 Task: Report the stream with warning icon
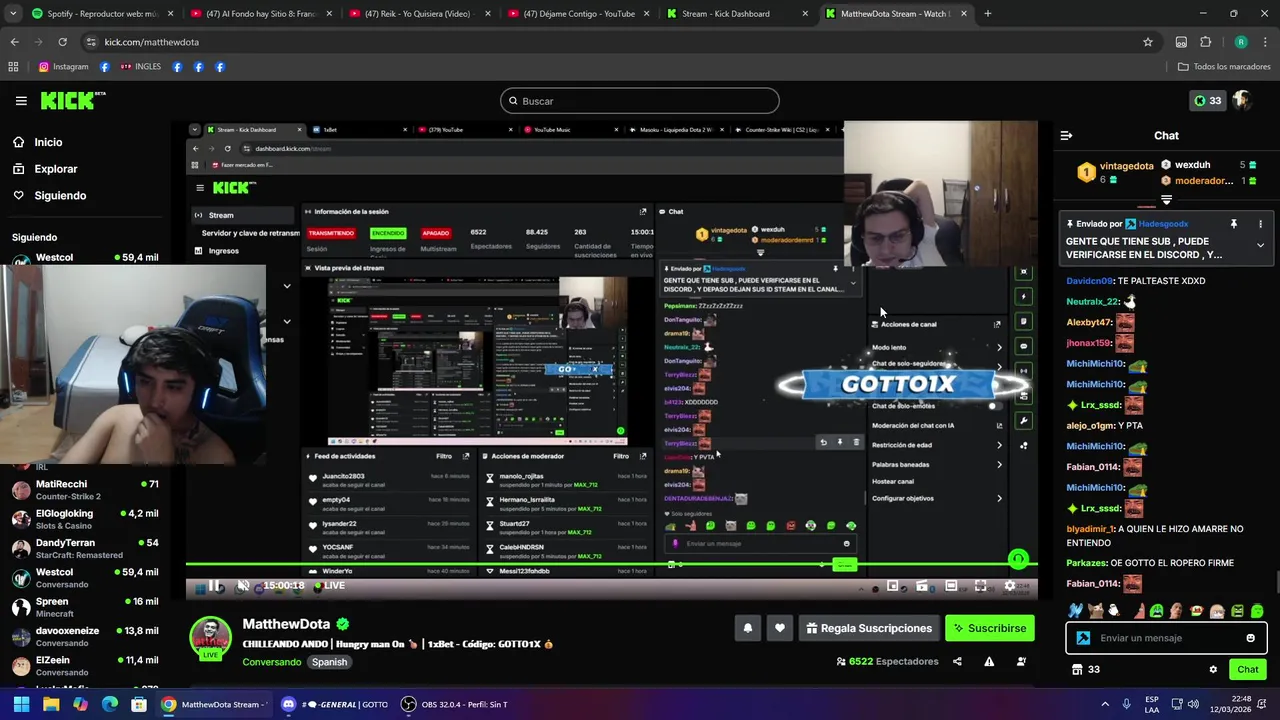(989, 661)
